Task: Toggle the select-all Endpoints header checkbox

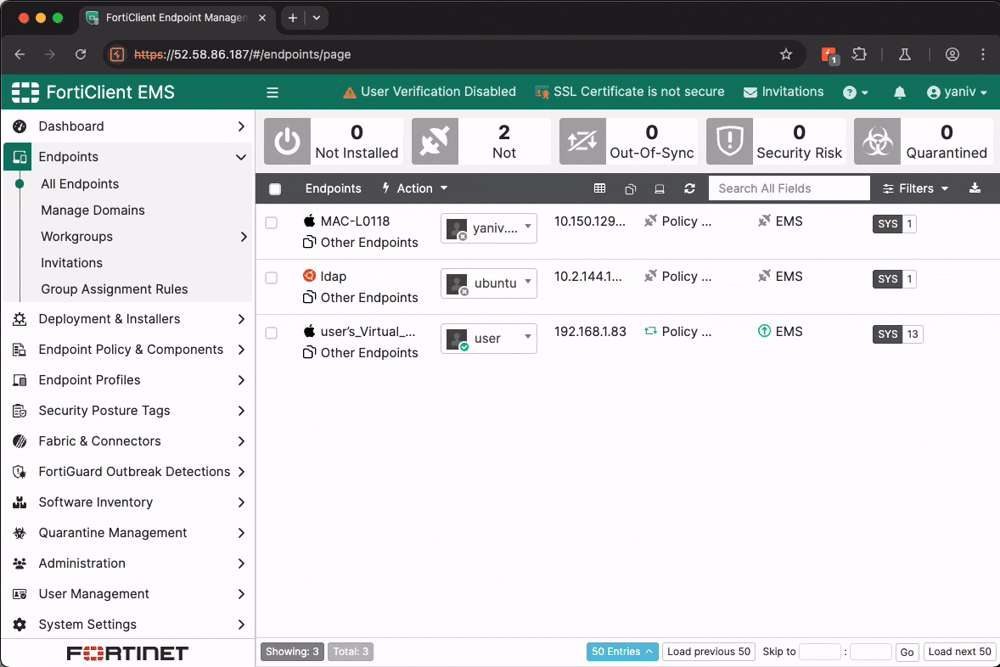Action: click(x=275, y=189)
